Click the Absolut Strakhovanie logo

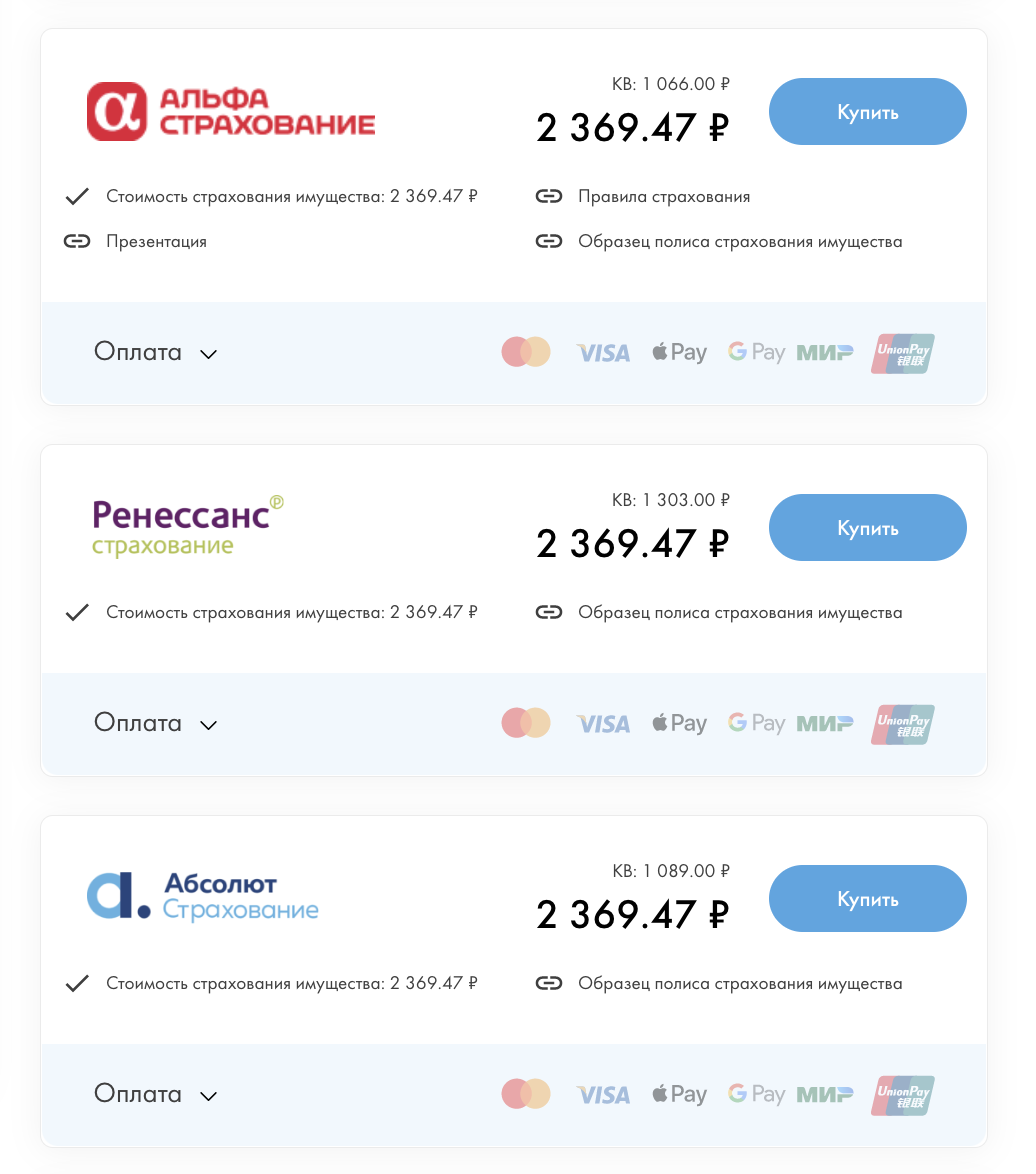203,896
